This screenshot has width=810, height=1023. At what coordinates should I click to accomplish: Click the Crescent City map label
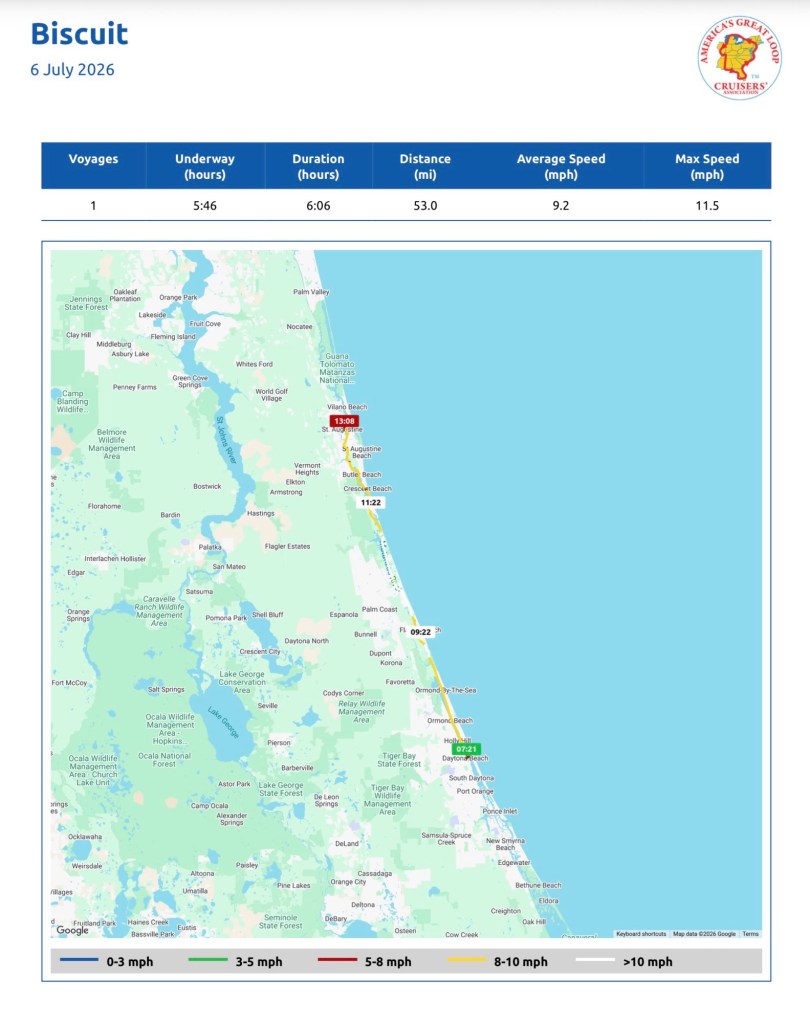pos(260,652)
